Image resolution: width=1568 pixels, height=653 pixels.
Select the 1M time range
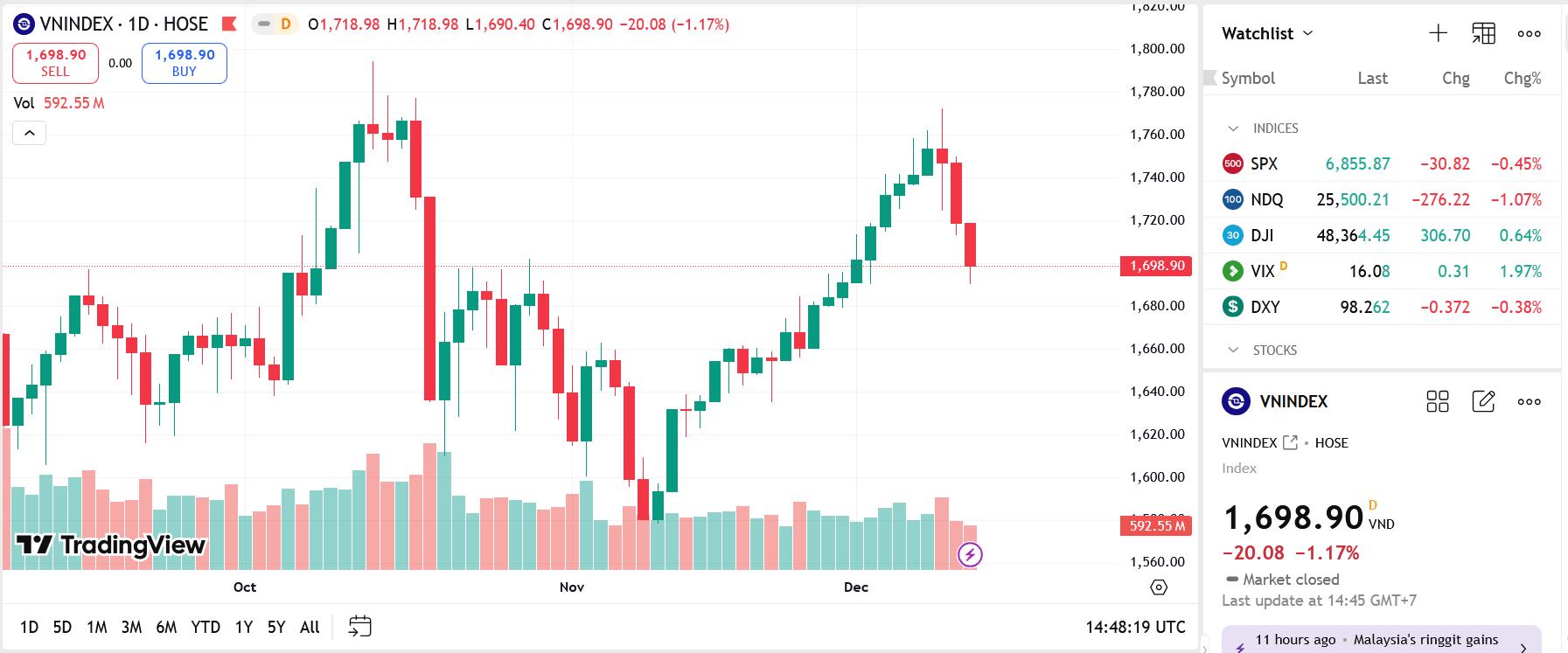coord(96,627)
